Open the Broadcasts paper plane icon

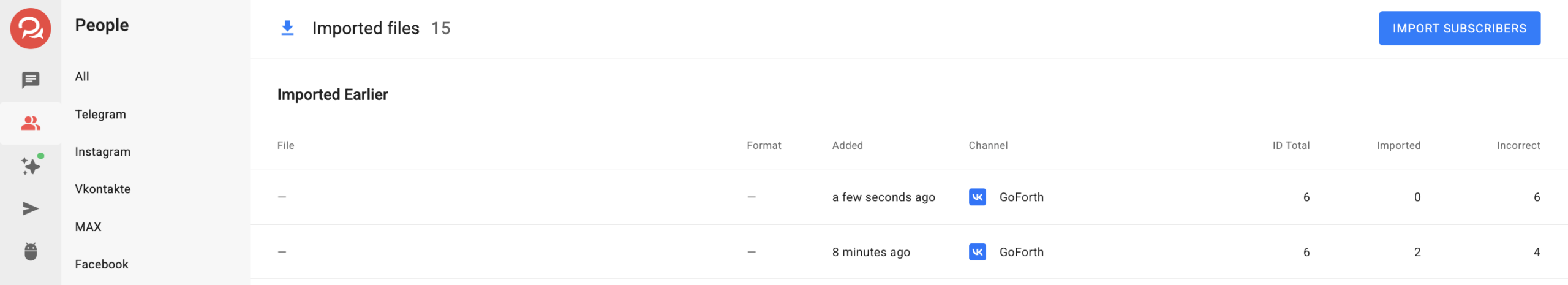pos(30,208)
